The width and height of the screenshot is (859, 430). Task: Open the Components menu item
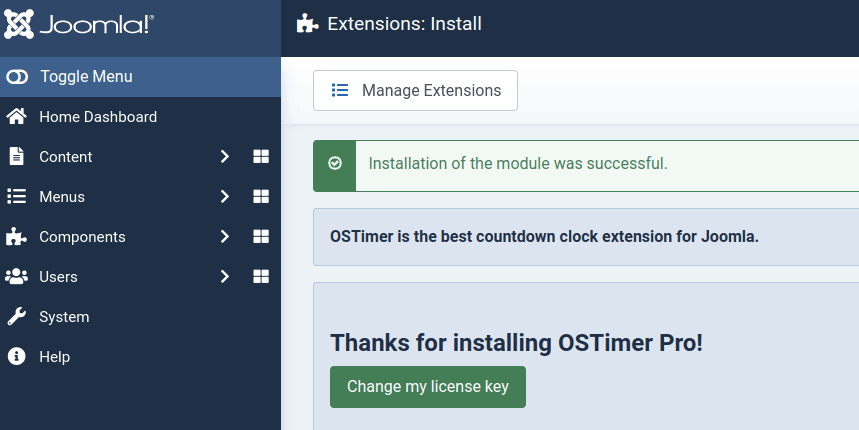click(x=82, y=237)
